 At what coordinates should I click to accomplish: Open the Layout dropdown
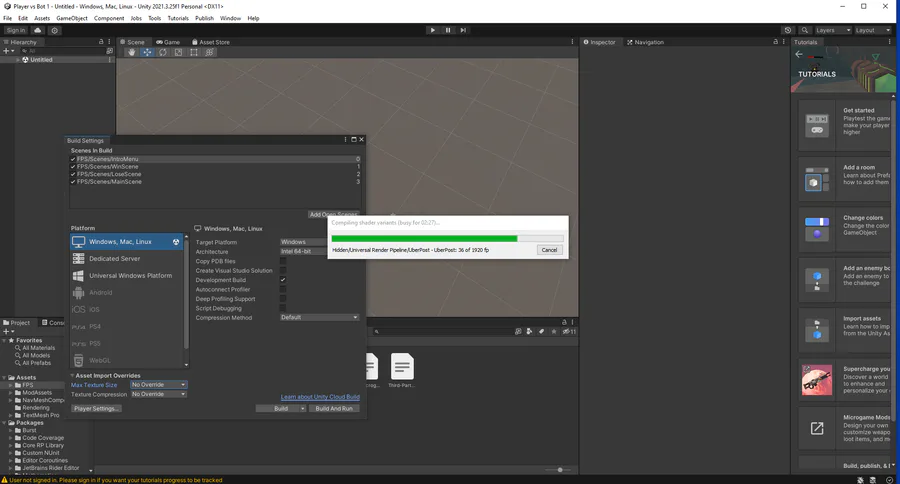tap(873, 30)
